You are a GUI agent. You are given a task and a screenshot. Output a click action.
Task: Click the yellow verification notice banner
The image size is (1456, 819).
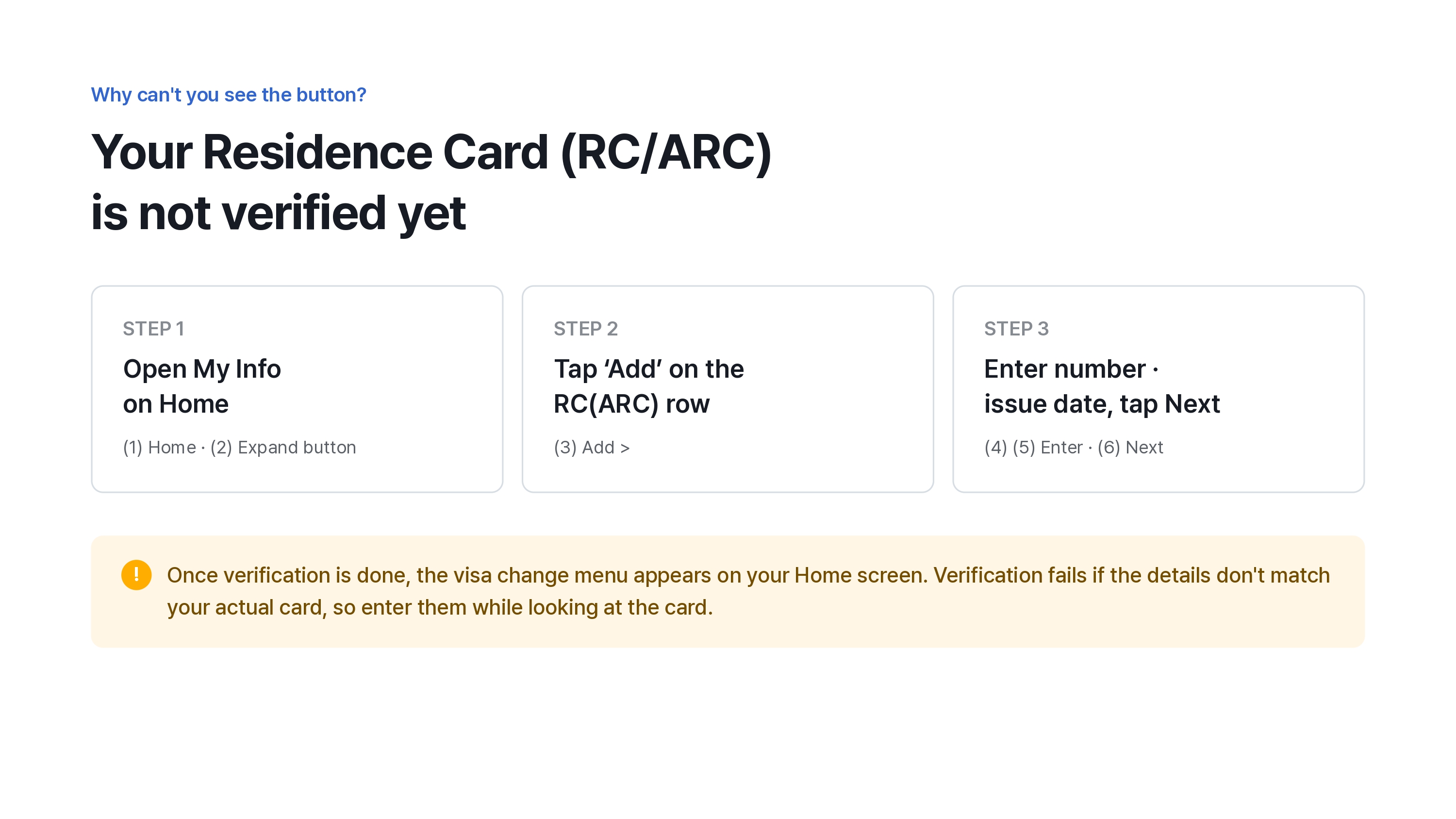click(728, 591)
